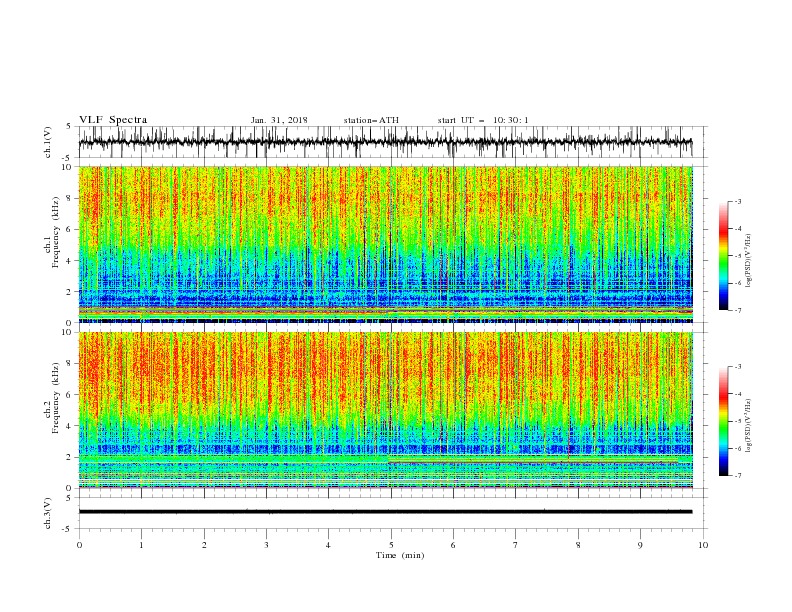Click the "ch.1(V)" waveform axis label
This screenshot has height=612, width=792.
coord(48,142)
